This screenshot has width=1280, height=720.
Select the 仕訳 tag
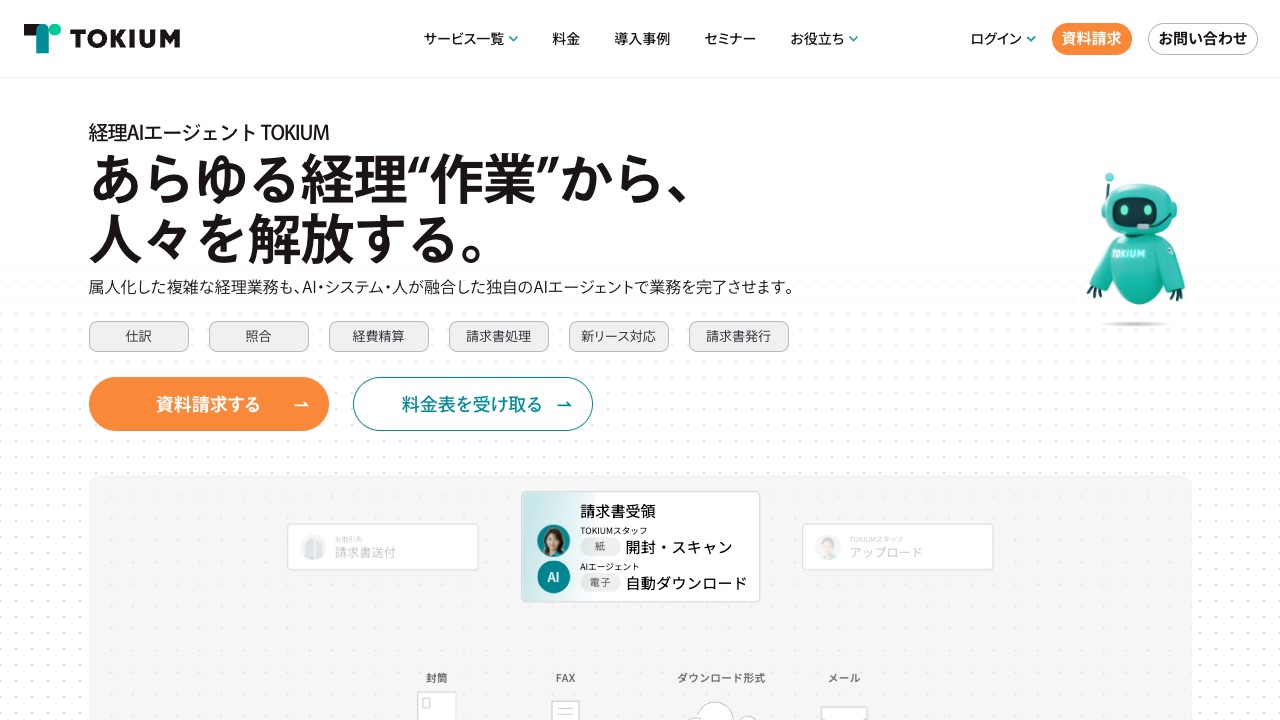(139, 336)
